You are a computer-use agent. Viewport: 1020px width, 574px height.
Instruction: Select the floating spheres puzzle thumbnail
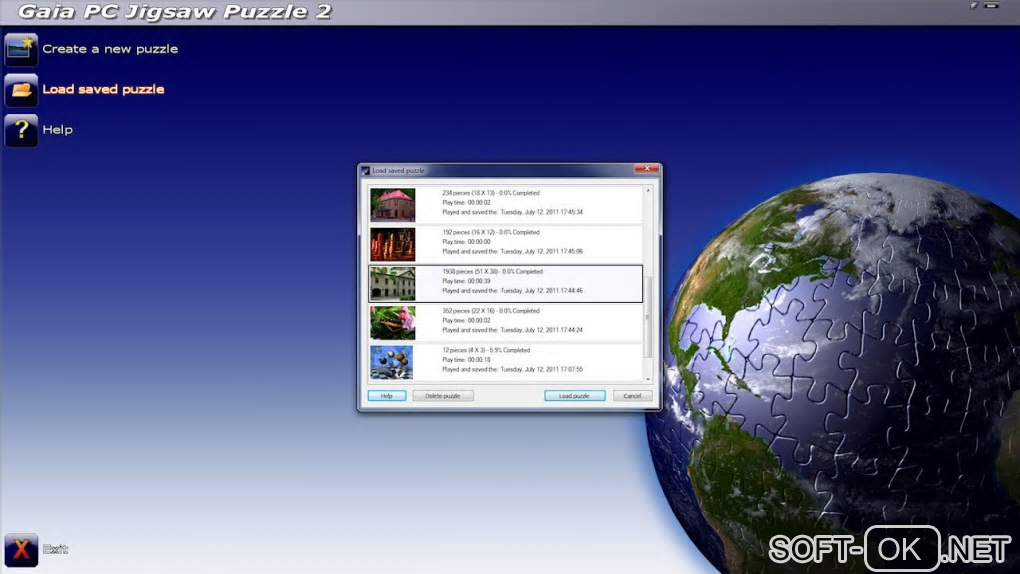coord(392,362)
